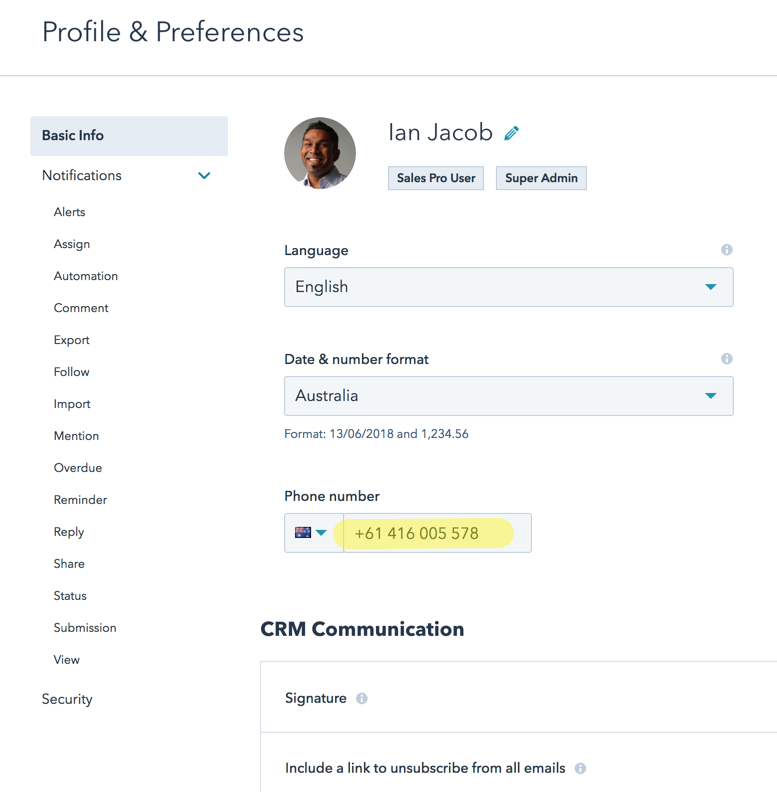The image size is (777, 792).
Task: Open Export notification settings
Action: click(x=72, y=340)
